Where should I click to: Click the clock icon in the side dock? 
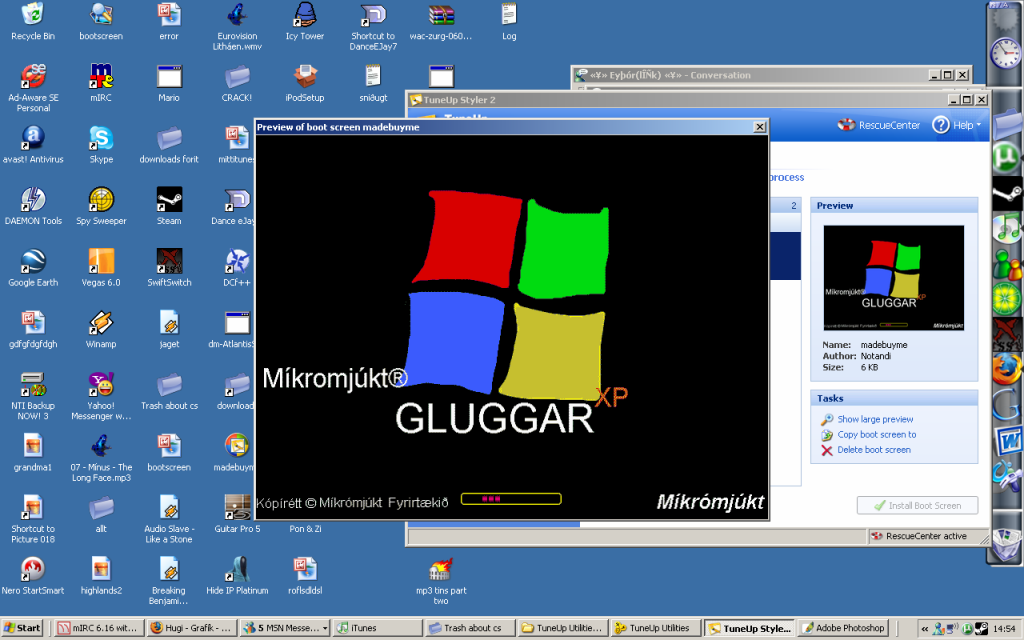1006,52
